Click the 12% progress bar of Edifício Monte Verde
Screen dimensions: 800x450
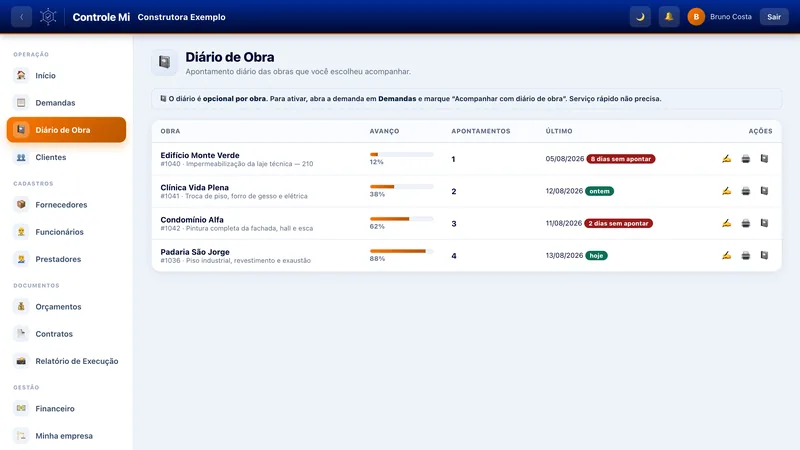click(402, 154)
